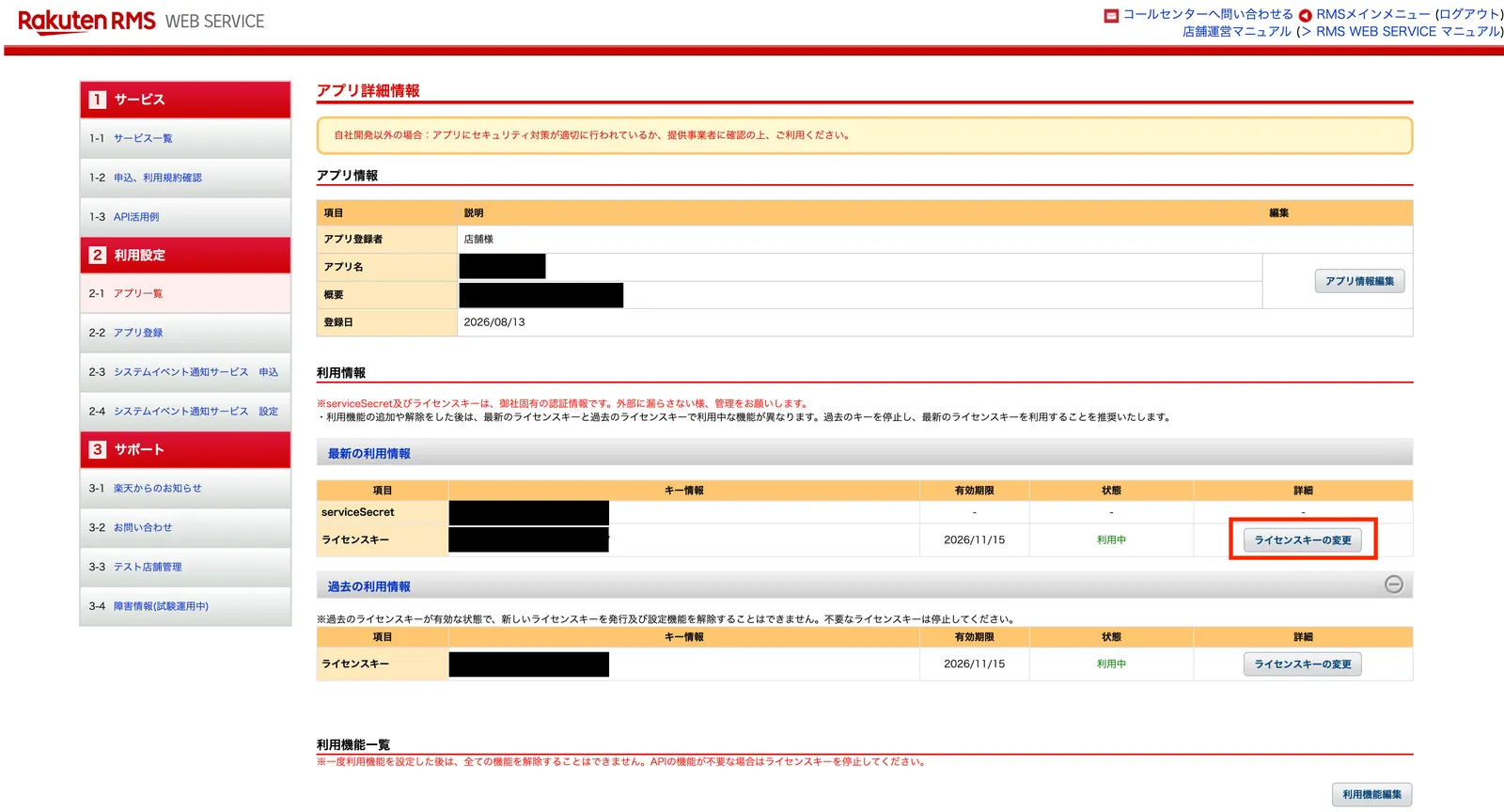Image resolution: width=1504 pixels, height=812 pixels.
Task: Open 3-4 障害情報(試験運用中)
Action: [x=185, y=606]
